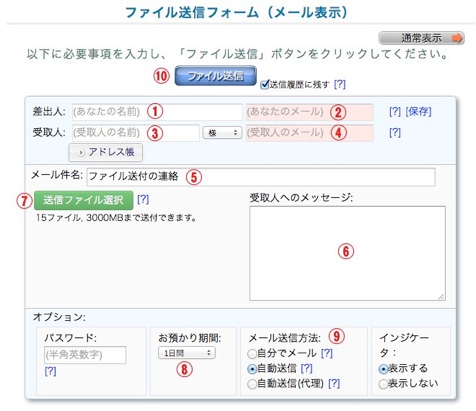Viewport: 476px width, 411px height.
Task: Select the 自動送信(代理) radio option
Action: [x=252, y=384]
